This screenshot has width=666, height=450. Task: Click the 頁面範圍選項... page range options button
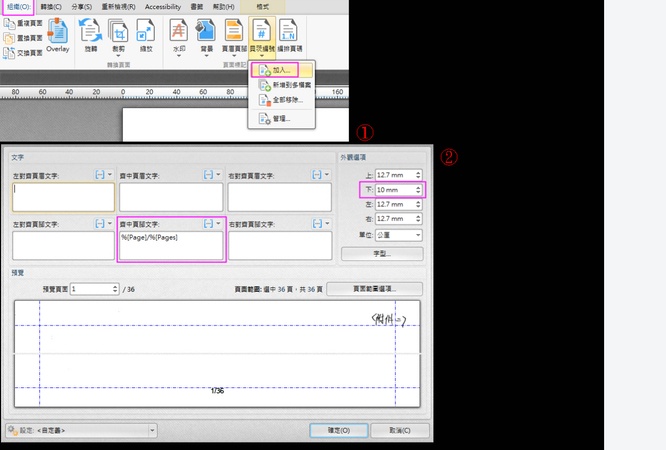[374, 289]
